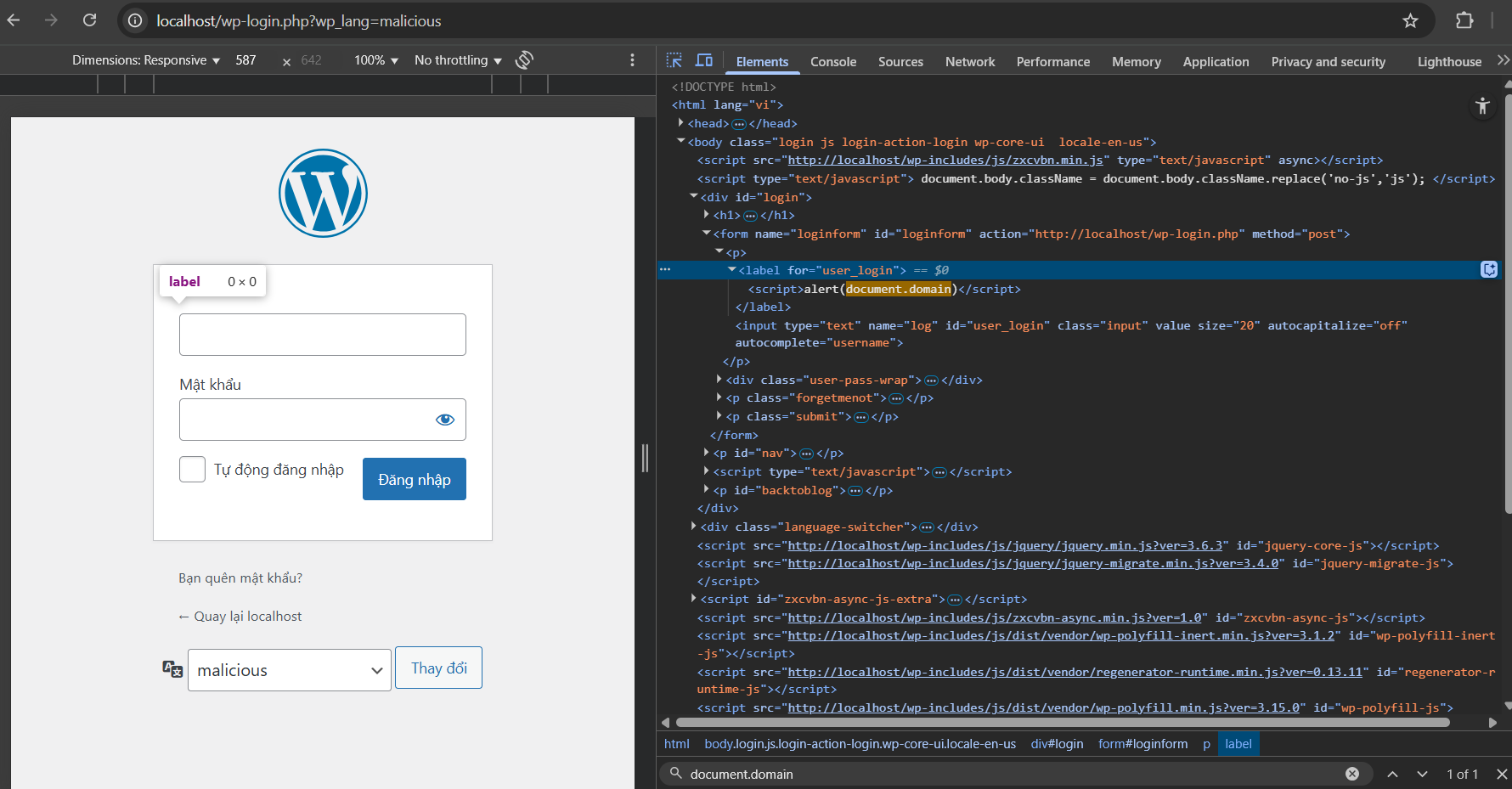The image size is (1512, 789).
Task: Open the Sources tab
Action: (x=900, y=61)
